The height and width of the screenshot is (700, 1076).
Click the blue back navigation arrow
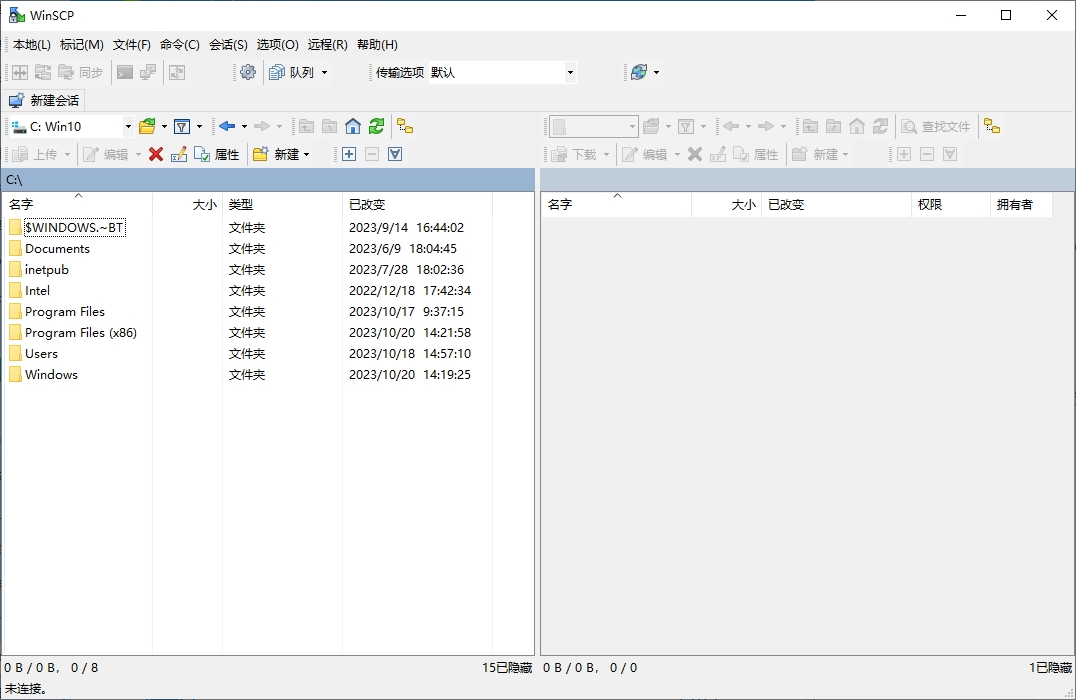(227, 126)
